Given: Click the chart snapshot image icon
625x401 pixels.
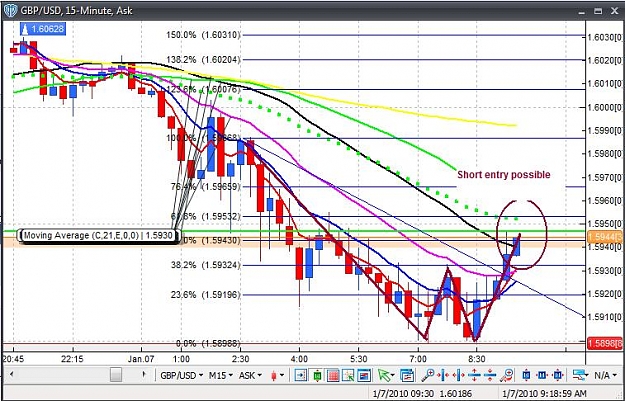Looking at the screenshot, I should (x=364, y=375).
